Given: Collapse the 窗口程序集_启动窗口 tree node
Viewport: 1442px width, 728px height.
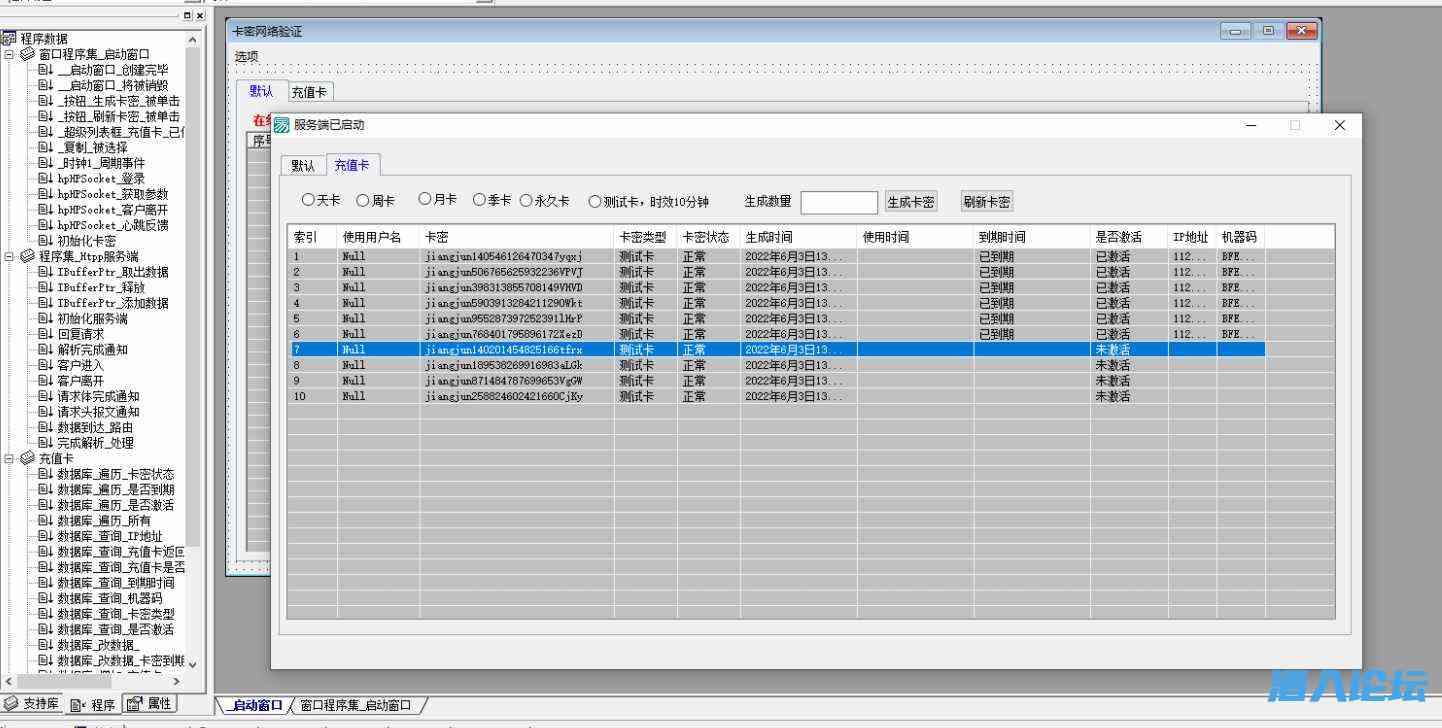Looking at the screenshot, I should pos(9,54).
